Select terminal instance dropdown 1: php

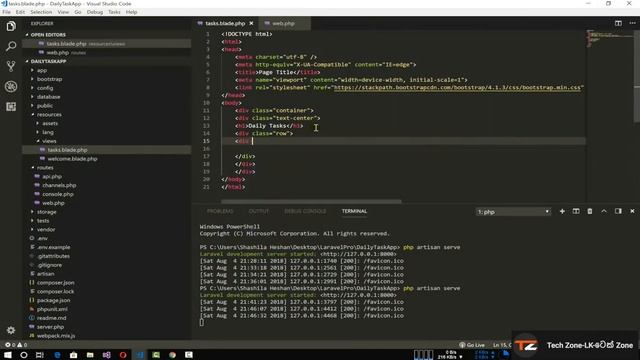point(513,212)
